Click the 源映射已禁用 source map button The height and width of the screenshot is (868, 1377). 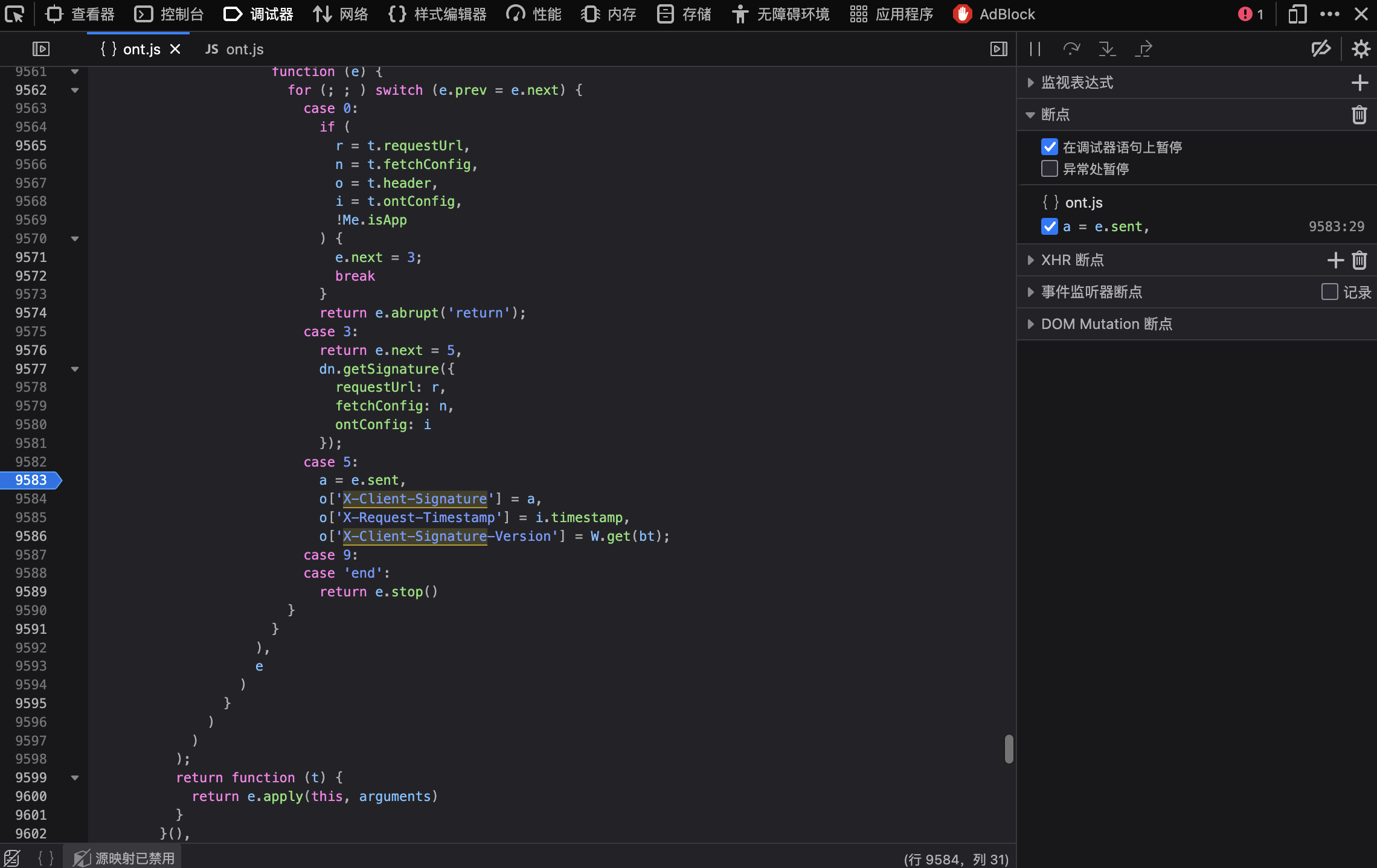tap(123, 858)
